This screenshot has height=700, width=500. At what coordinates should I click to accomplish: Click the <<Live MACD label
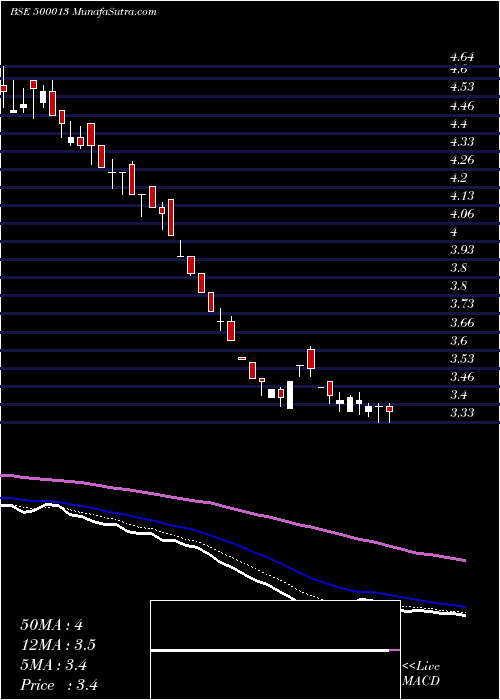click(421, 674)
